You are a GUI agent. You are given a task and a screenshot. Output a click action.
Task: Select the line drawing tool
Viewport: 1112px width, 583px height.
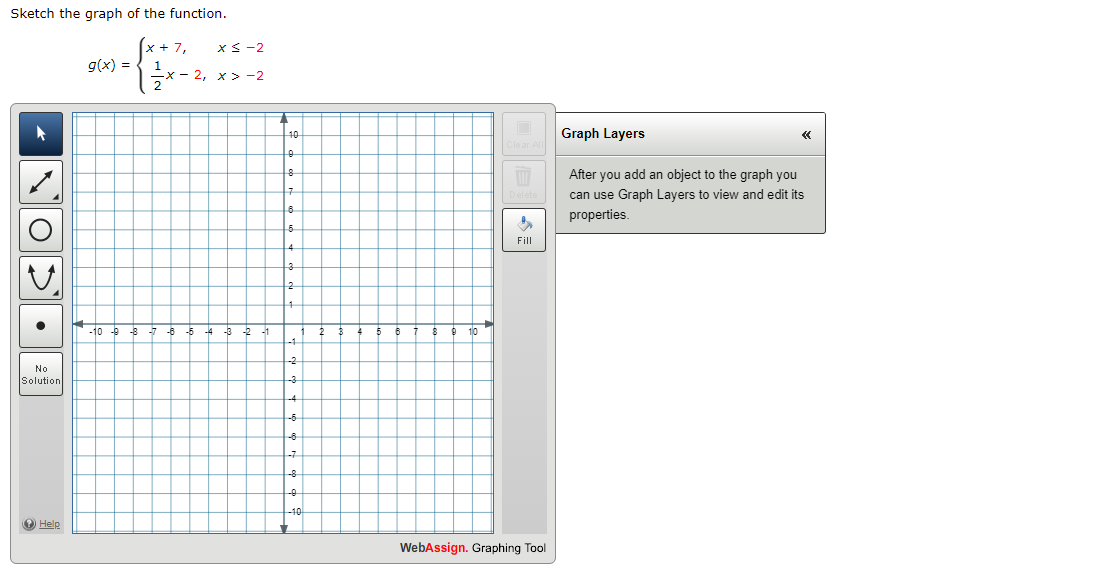40,181
